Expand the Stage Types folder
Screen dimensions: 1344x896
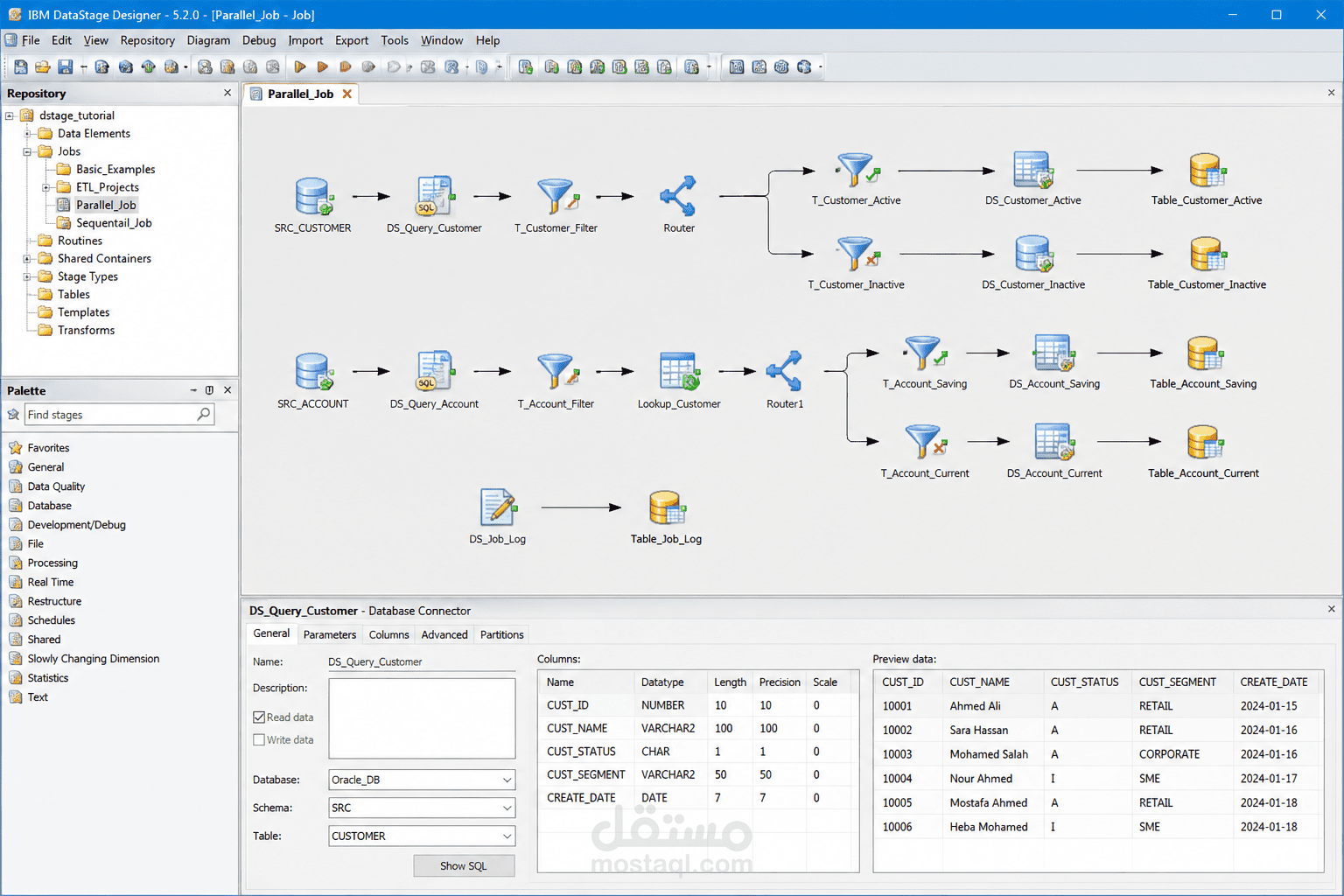tap(27, 276)
